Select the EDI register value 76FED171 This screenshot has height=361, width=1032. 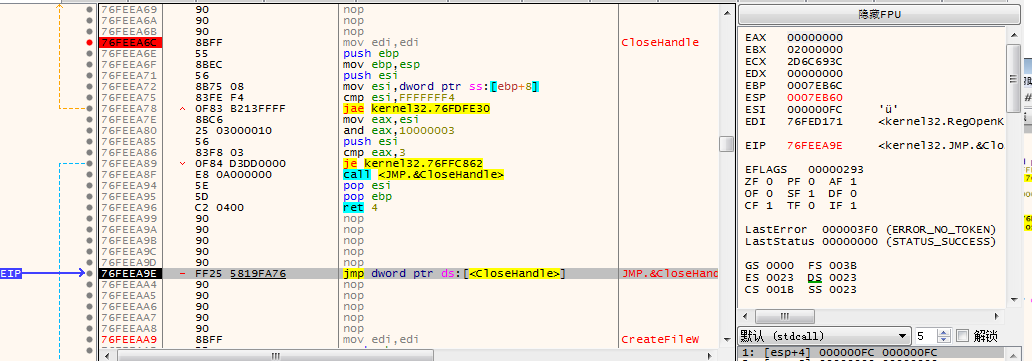point(815,121)
